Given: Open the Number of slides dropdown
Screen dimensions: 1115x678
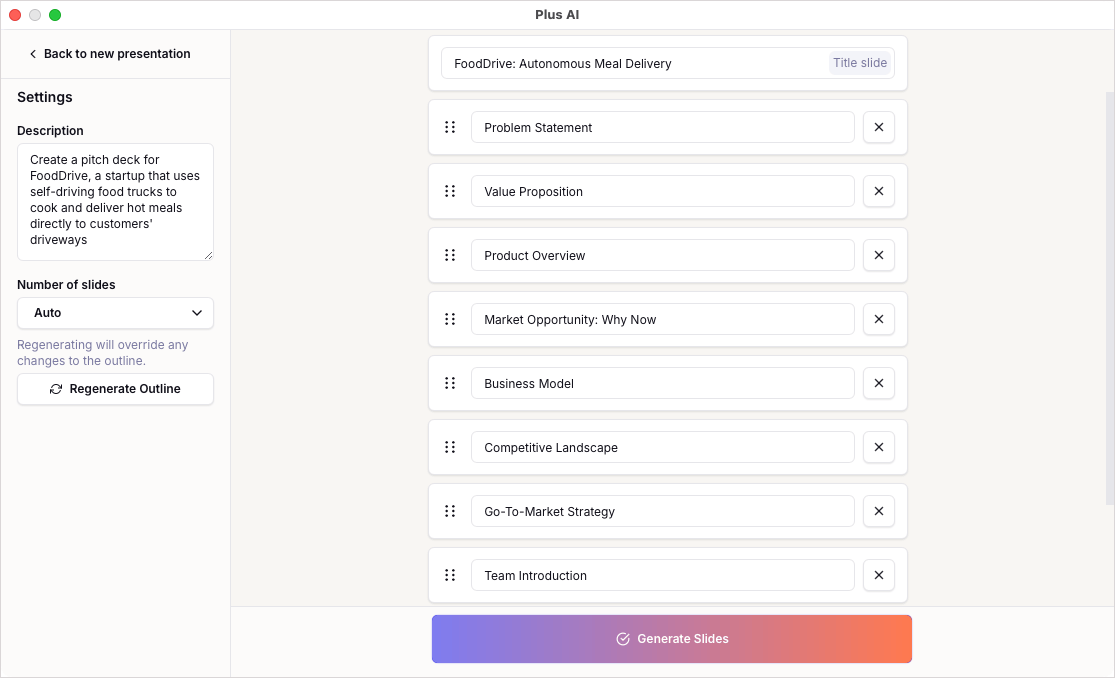Looking at the screenshot, I should point(115,313).
